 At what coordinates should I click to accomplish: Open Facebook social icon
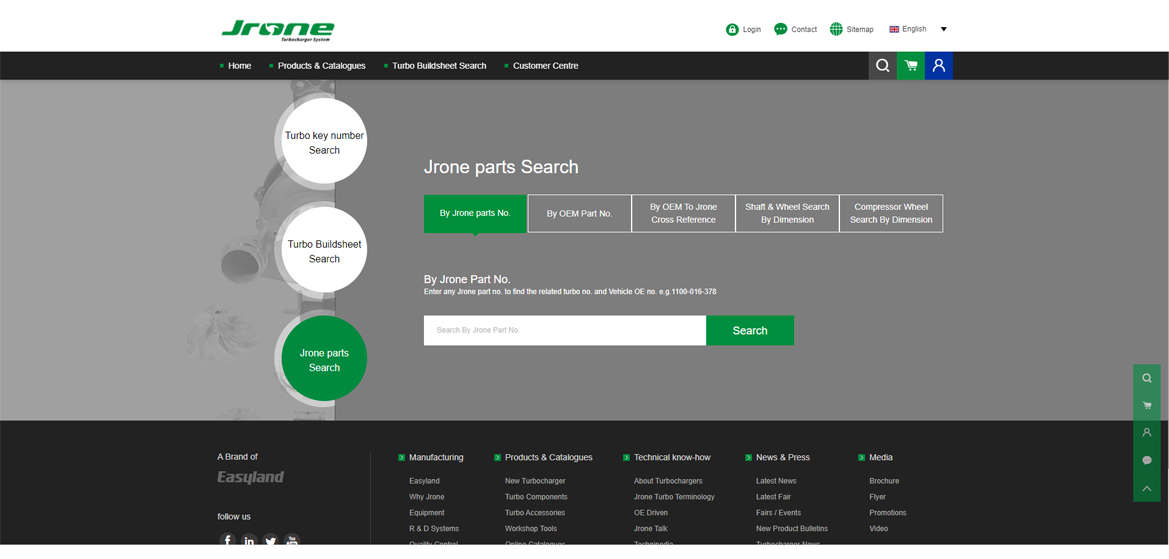tap(227, 540)
